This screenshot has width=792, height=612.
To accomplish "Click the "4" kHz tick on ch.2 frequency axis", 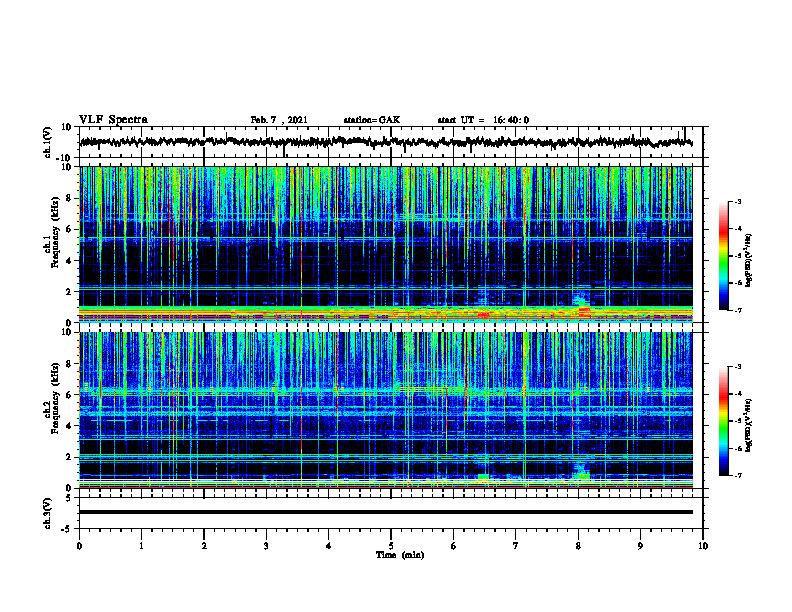I will [x=69, y=426].
